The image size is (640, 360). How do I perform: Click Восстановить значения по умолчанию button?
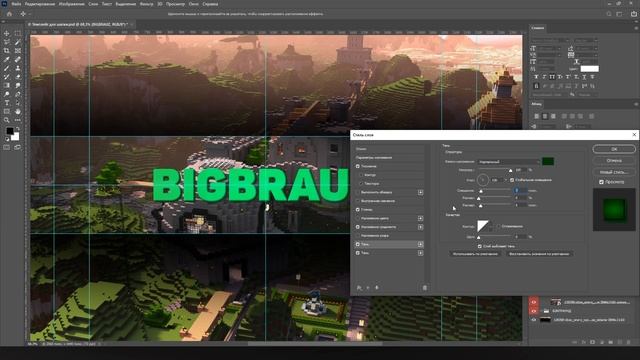(x=539, y=254)
